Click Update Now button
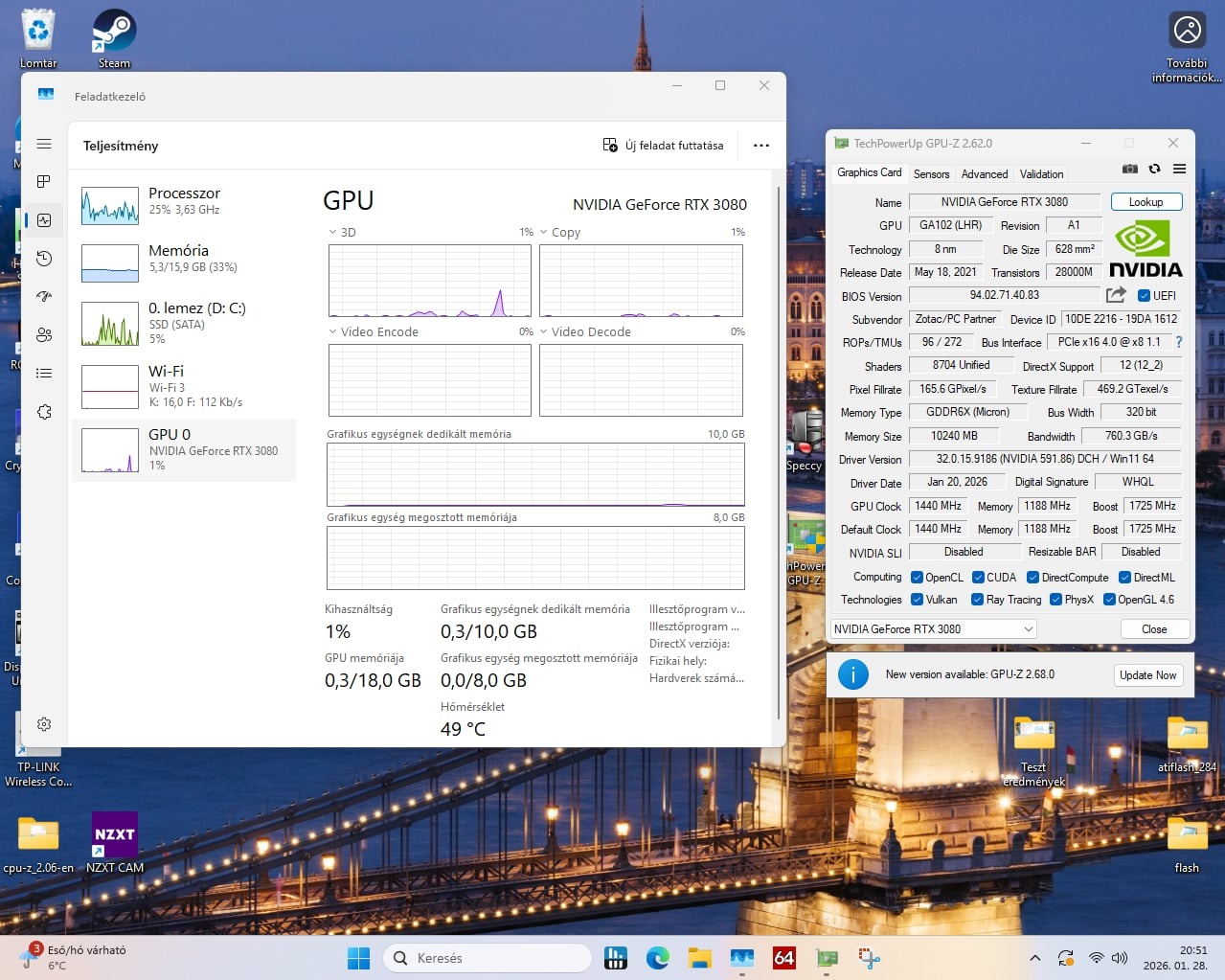The width and height of the screenshot is (1225, 980). point(1147,674)
